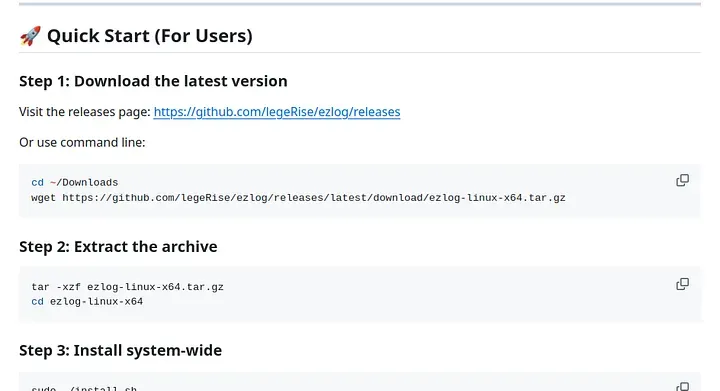Click the sudo ./install.sh command text
720x391 pixels.
click(84, 388)
